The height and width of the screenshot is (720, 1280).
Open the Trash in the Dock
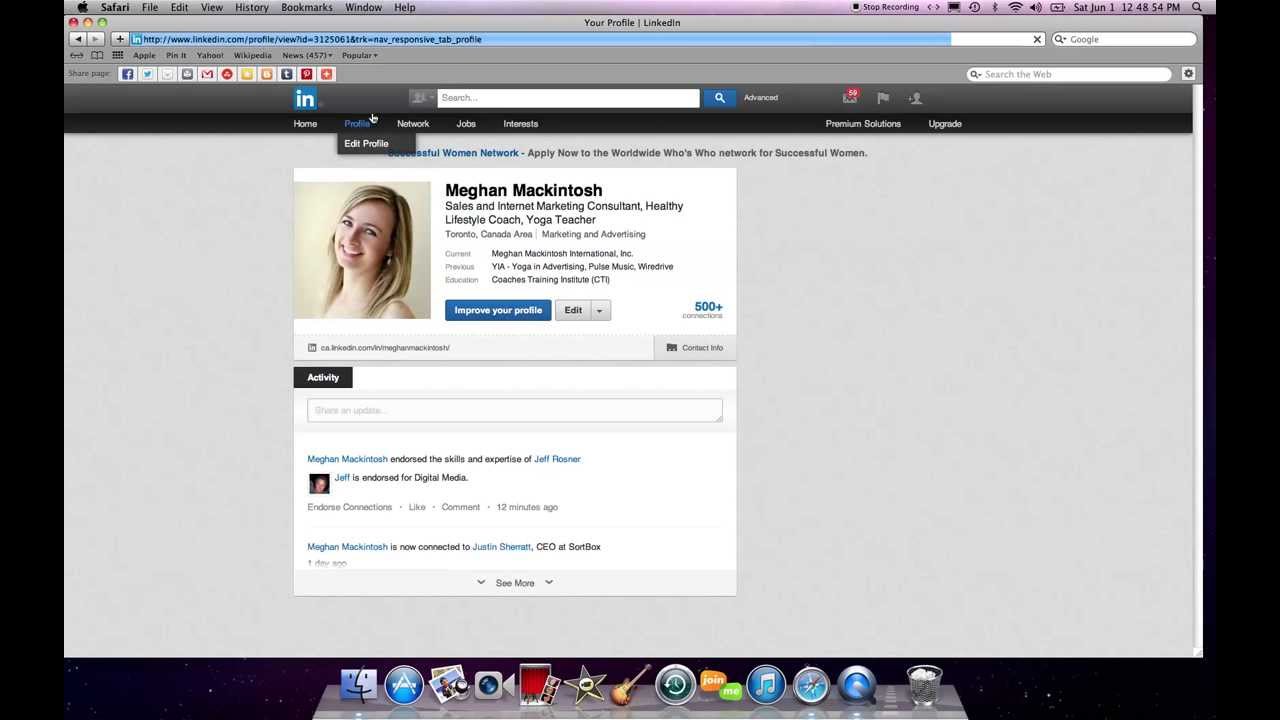(924, 685)
